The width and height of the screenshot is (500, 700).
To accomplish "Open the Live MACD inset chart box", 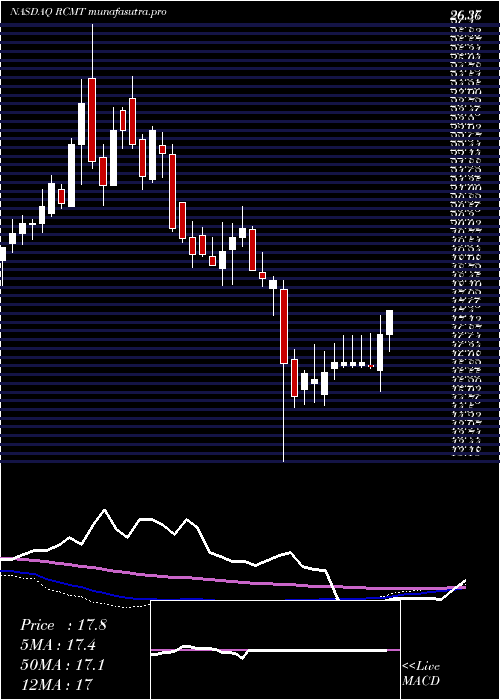I will 275,650.
